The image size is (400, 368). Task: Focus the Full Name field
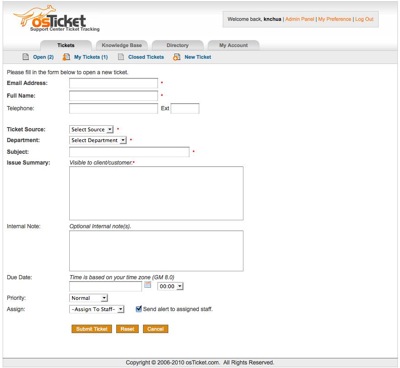(x=113, y=96)
